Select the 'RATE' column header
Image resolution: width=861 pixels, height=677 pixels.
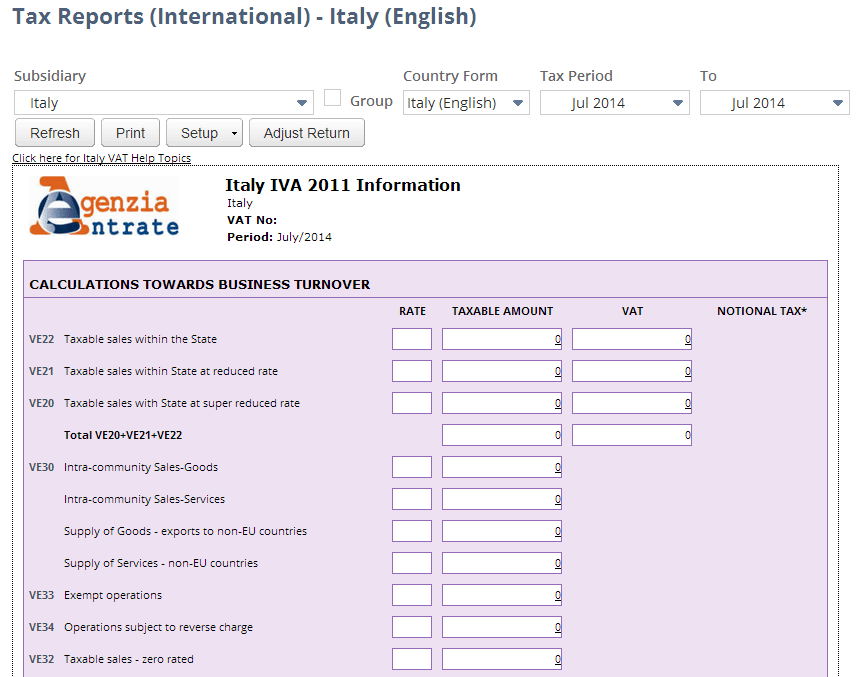pos(412,311)
